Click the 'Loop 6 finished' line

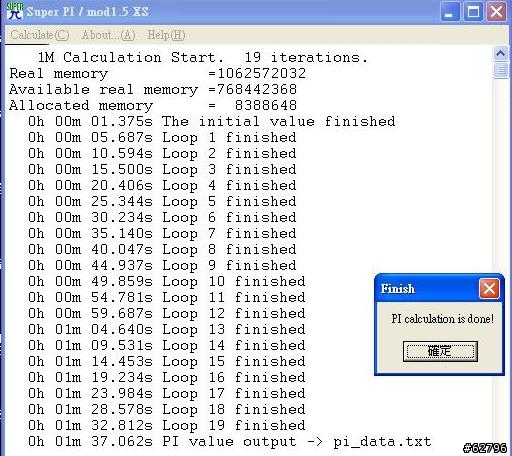pos(162,218)
